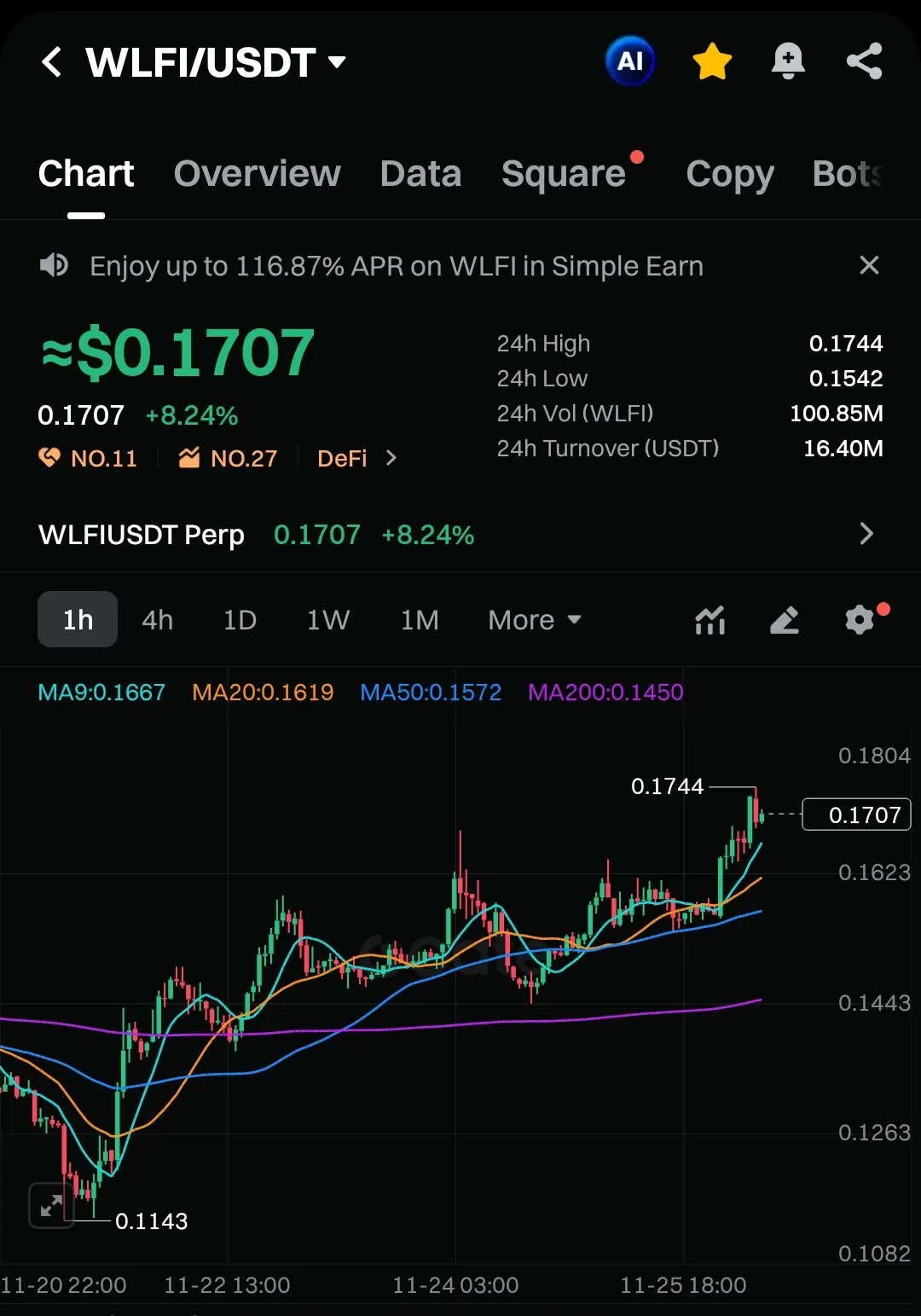Open WLFIUSDT Perp contract row
Screen dimensions: 921x1316
460,535
